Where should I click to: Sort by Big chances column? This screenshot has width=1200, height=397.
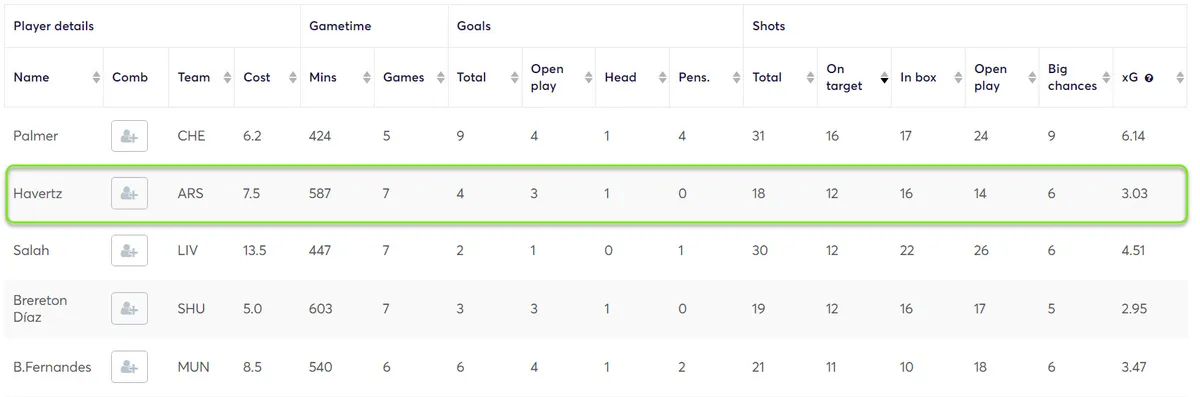(x=1076, y=78)
